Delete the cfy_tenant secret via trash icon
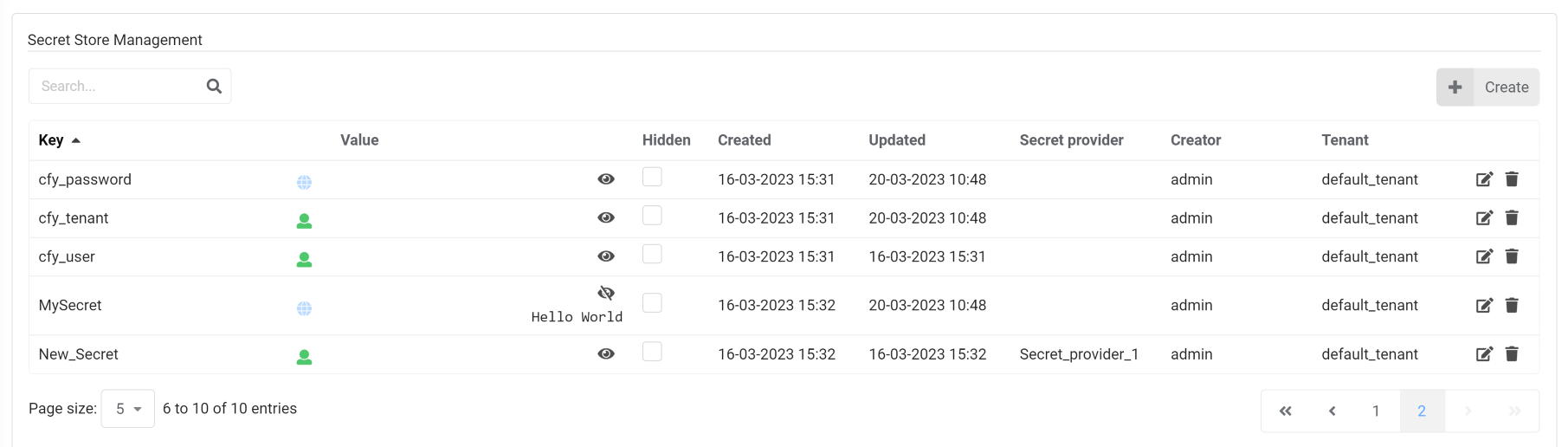 click(x=1512, y=217)
